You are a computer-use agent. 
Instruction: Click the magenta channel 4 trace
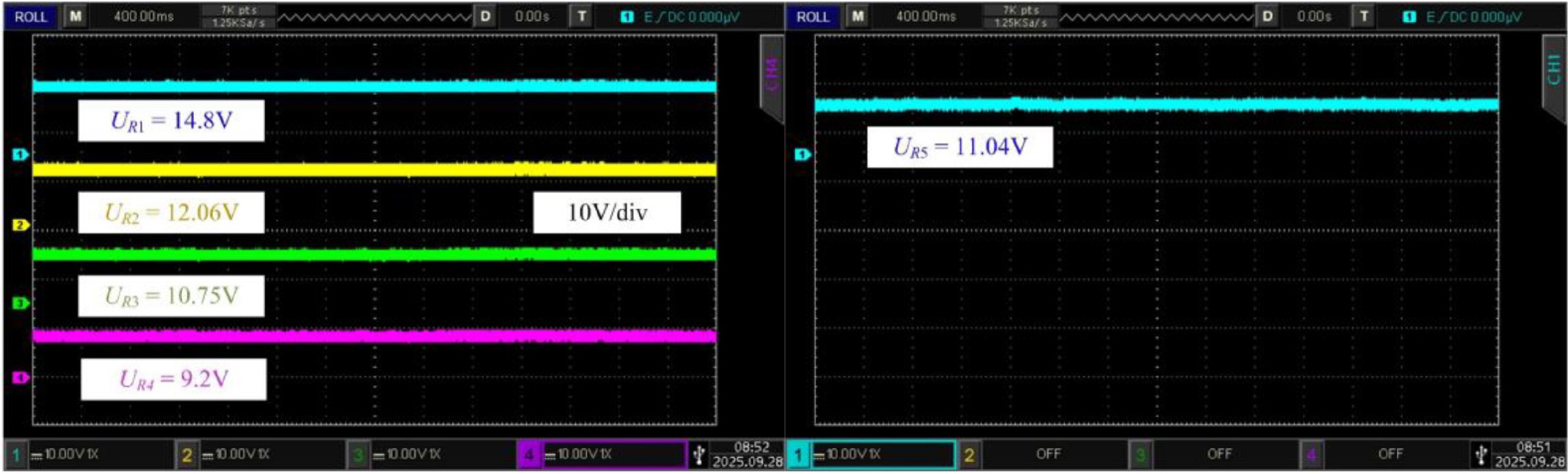(x=375, y=336)
